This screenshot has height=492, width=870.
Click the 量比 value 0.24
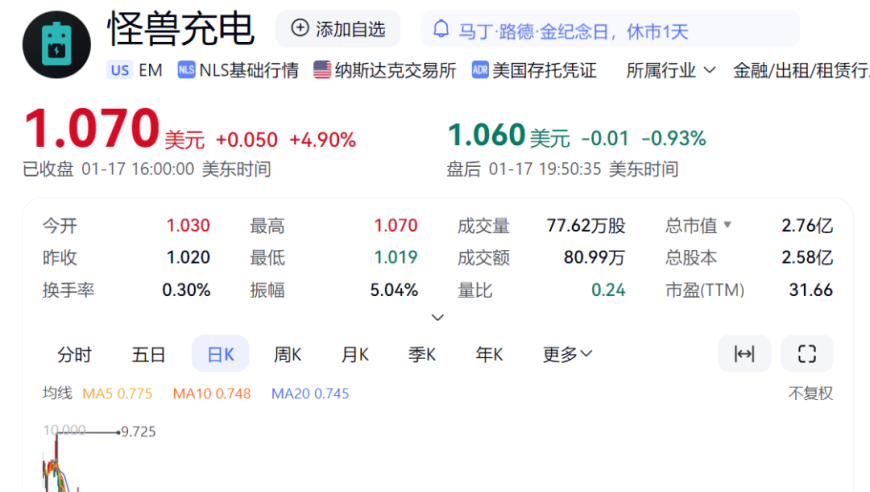(608, 290)
